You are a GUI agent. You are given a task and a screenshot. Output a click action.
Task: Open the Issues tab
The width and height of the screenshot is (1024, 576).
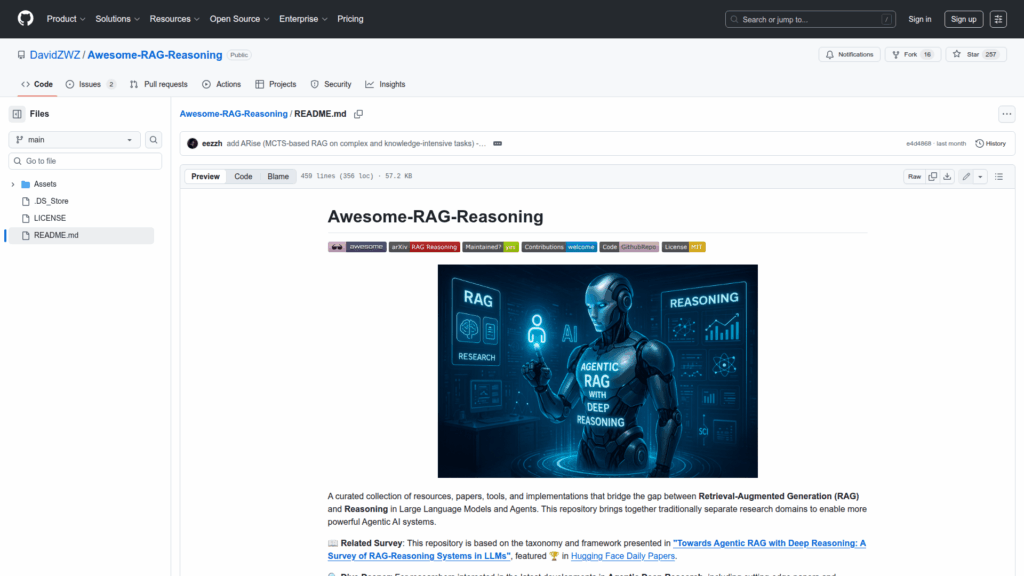click(x=90, y=84)
